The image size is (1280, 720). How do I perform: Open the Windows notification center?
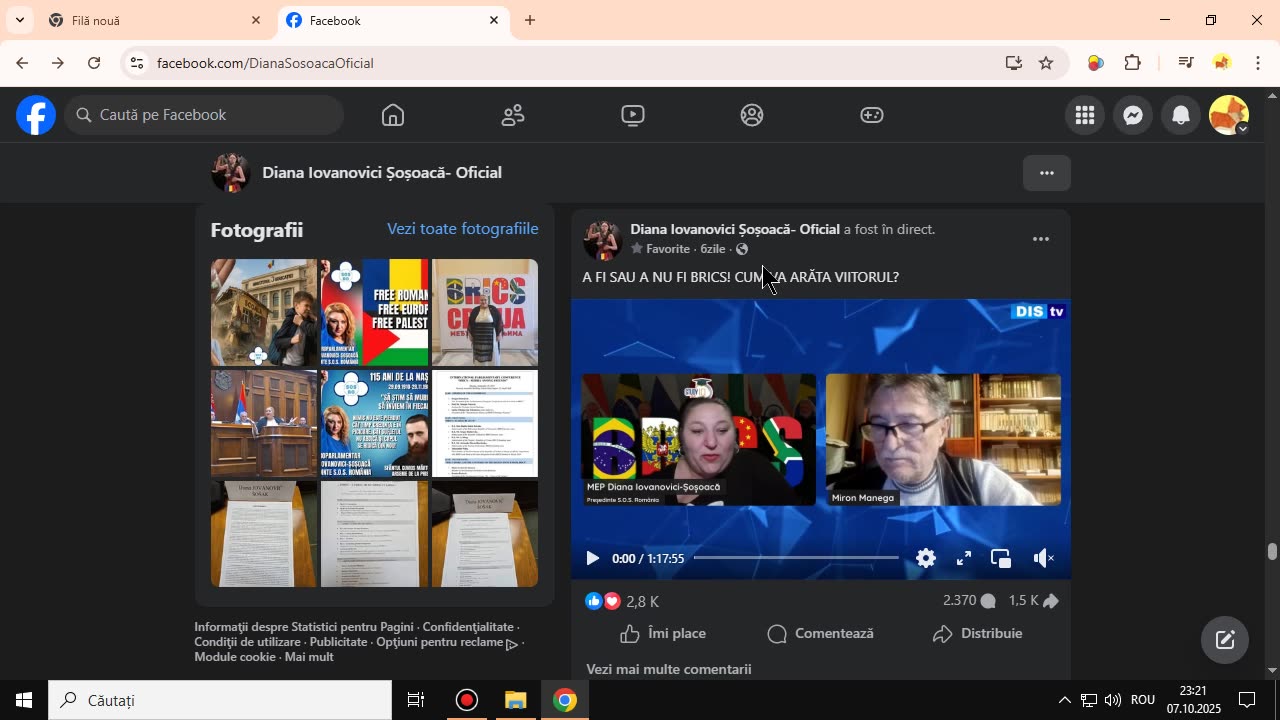[x=1248, y=700]
